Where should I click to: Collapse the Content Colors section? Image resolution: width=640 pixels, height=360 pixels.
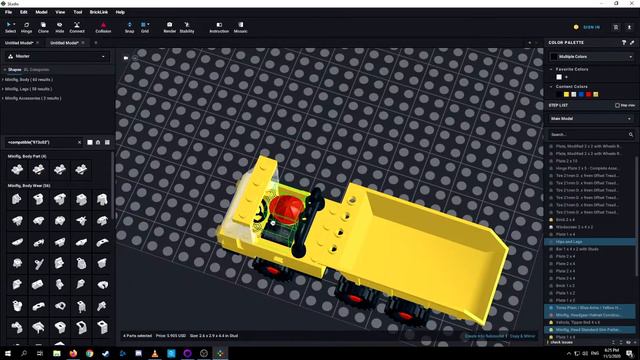coord(551,87)
